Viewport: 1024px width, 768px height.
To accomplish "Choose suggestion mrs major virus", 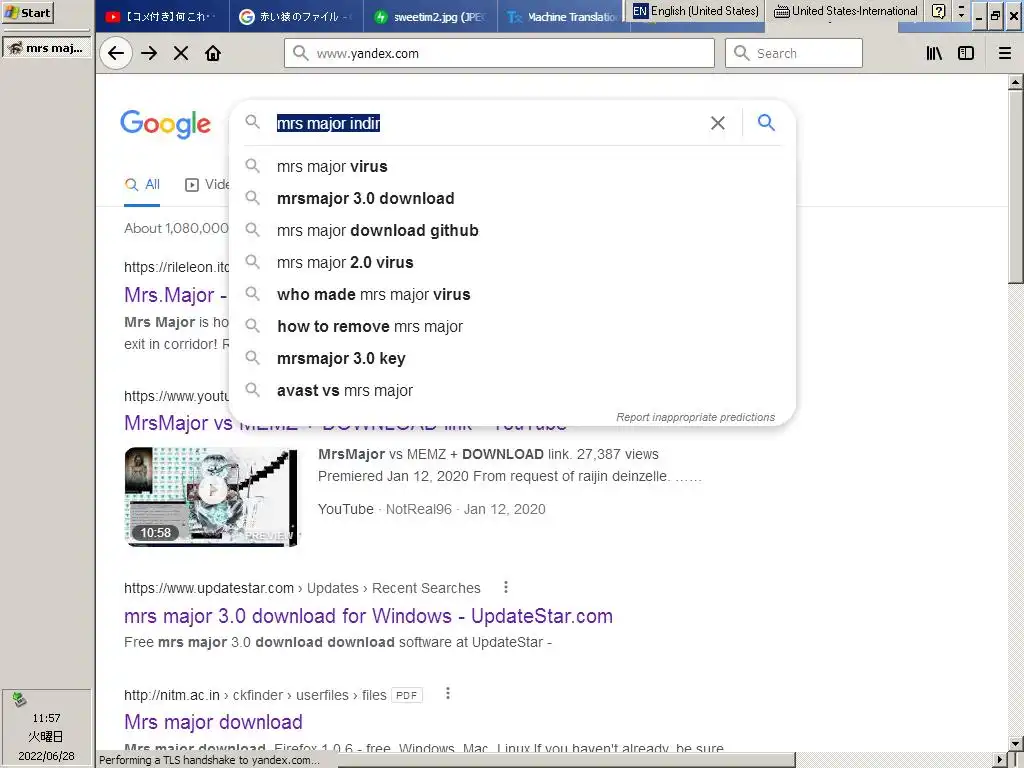I will pyautogui.click(x=513, y=167).
